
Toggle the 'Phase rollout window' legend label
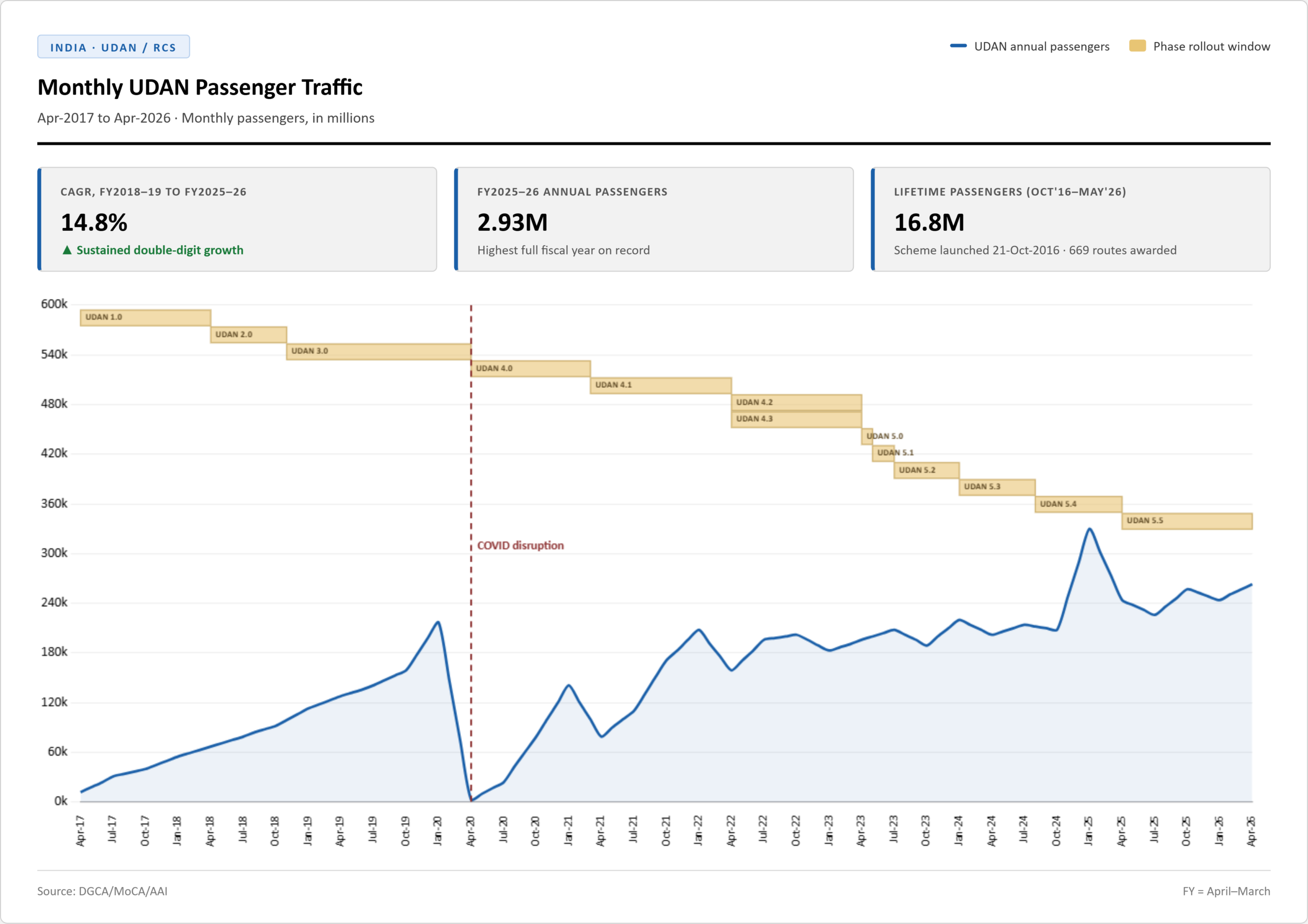pos(1212,46)
